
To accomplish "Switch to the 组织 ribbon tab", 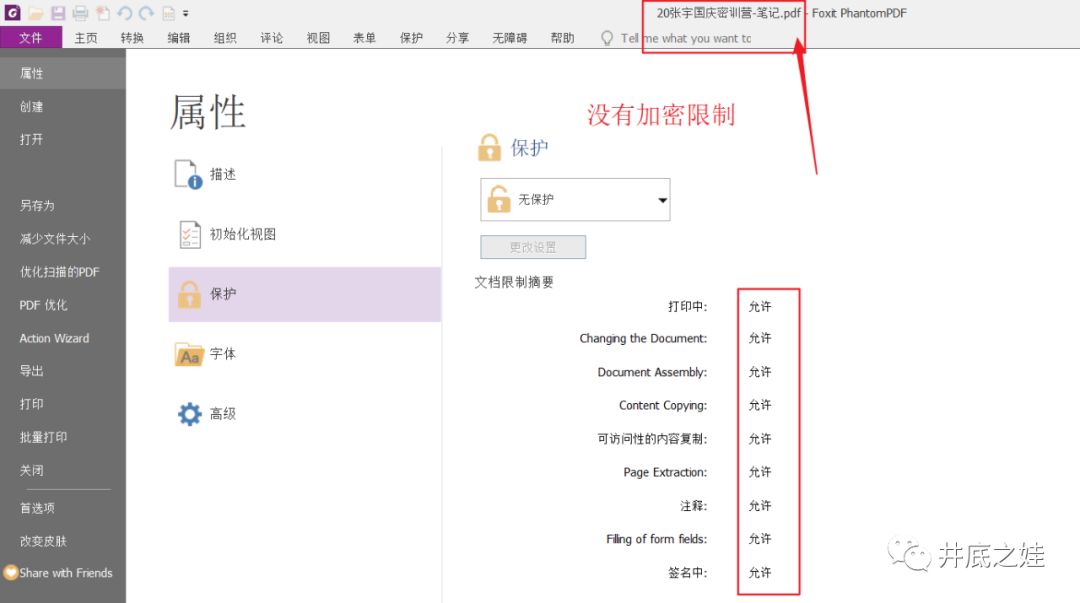I will 225,38.
